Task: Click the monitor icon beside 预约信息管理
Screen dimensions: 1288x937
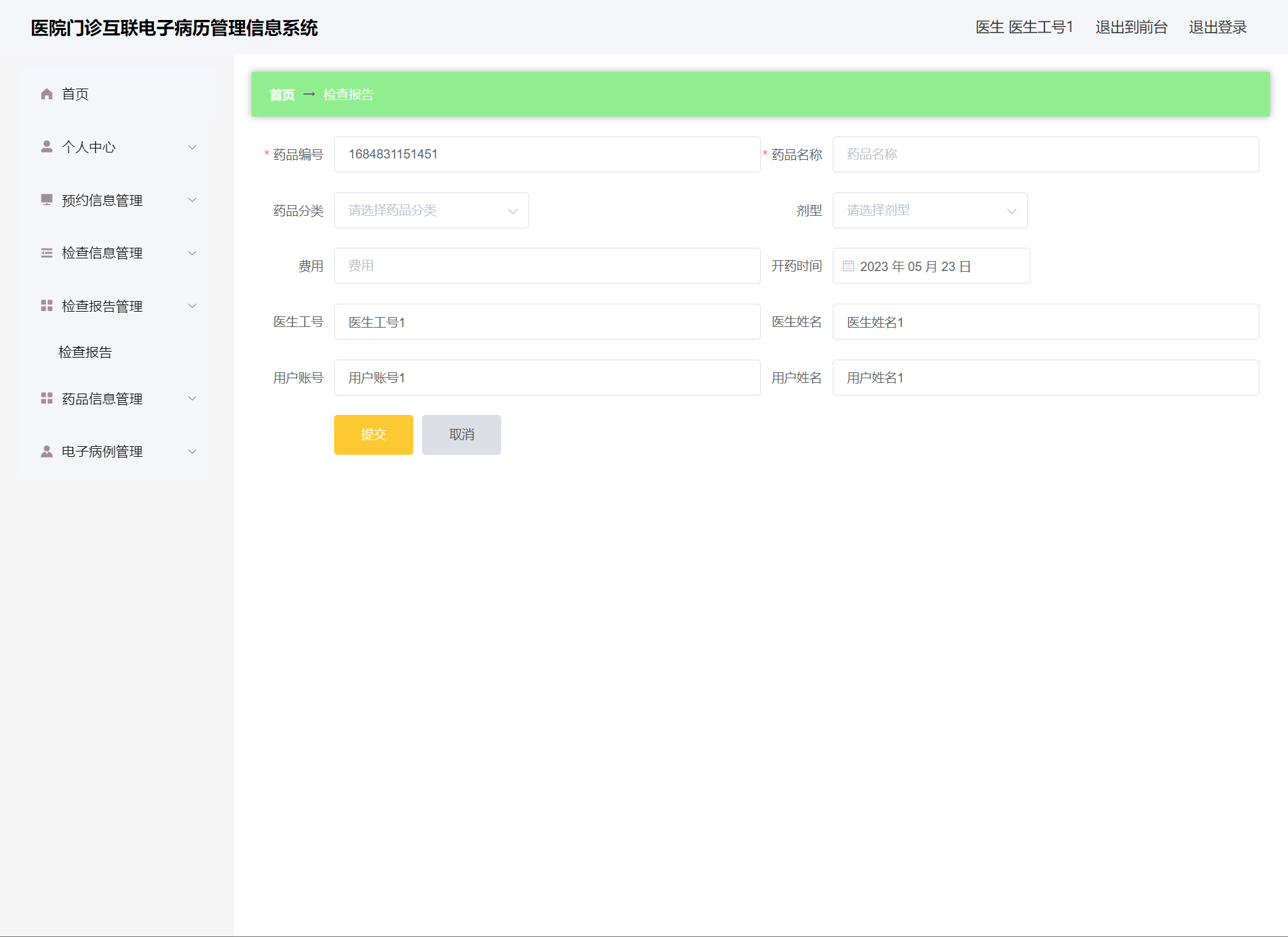Action: tap(47, 200)
